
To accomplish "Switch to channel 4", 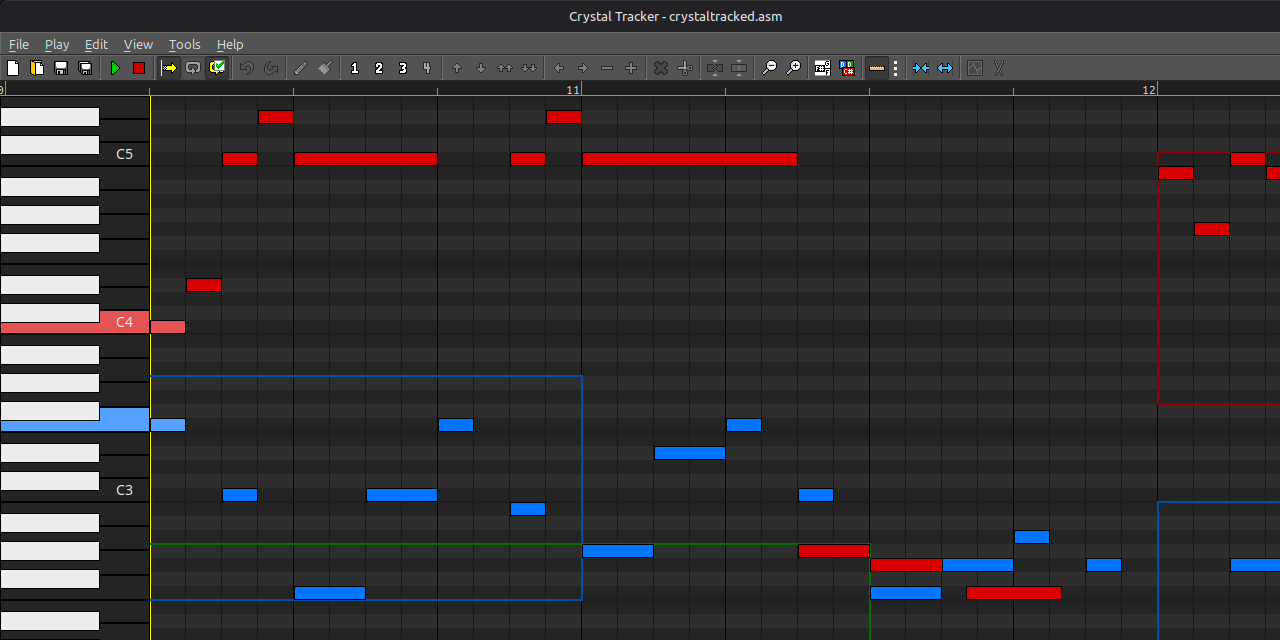I will pyautogui.click(x=427, y=68).
